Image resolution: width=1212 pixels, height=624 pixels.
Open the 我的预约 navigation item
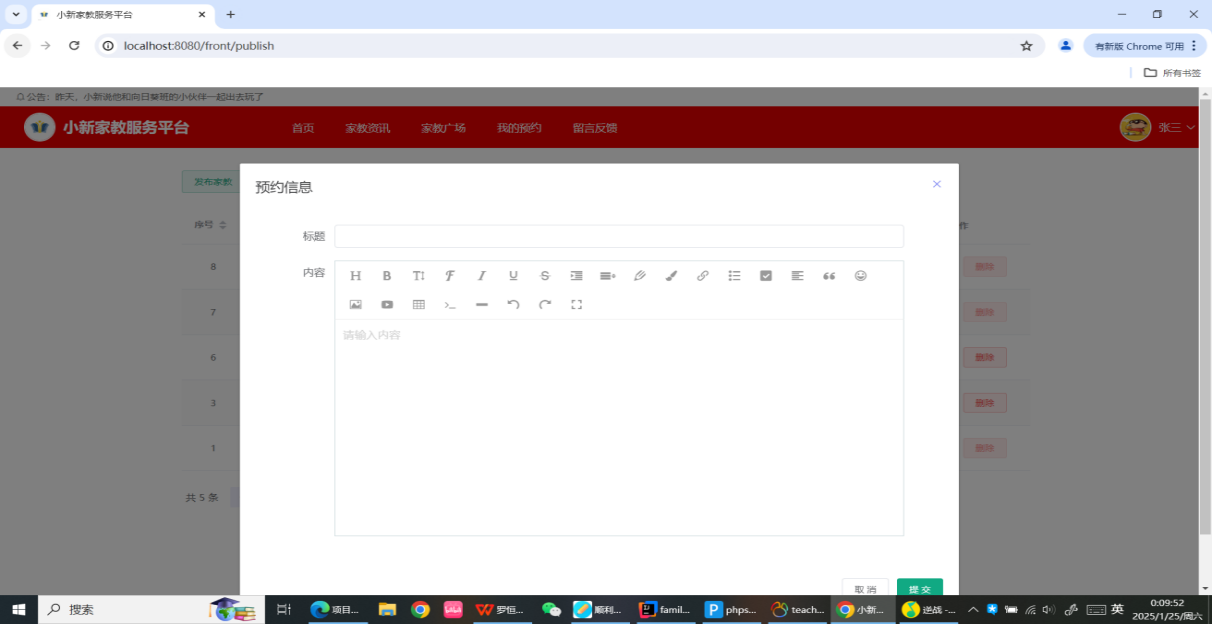[x=519, y=128]
